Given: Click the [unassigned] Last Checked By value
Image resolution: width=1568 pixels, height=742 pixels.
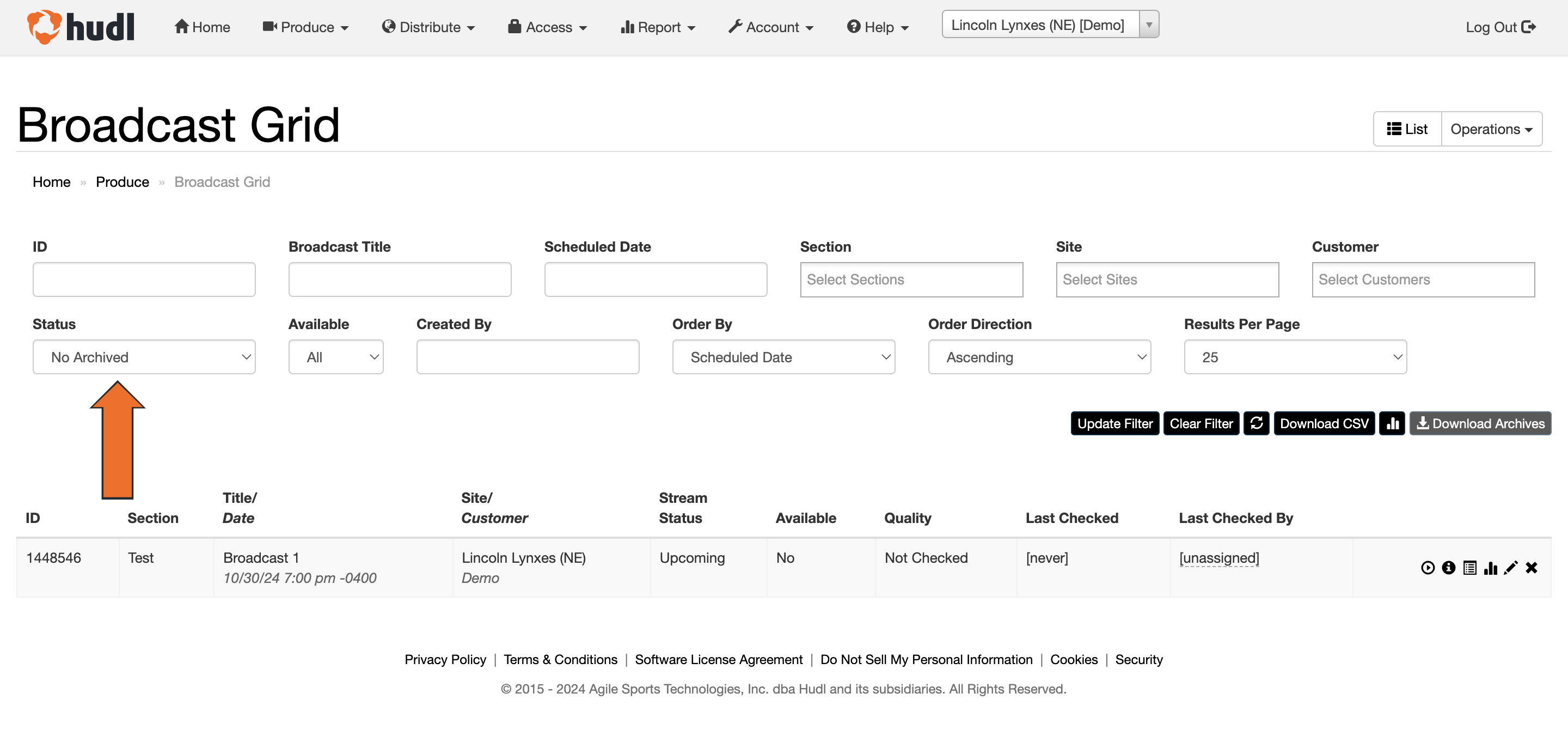Looking at the screenshot, I should point(1219,558).
